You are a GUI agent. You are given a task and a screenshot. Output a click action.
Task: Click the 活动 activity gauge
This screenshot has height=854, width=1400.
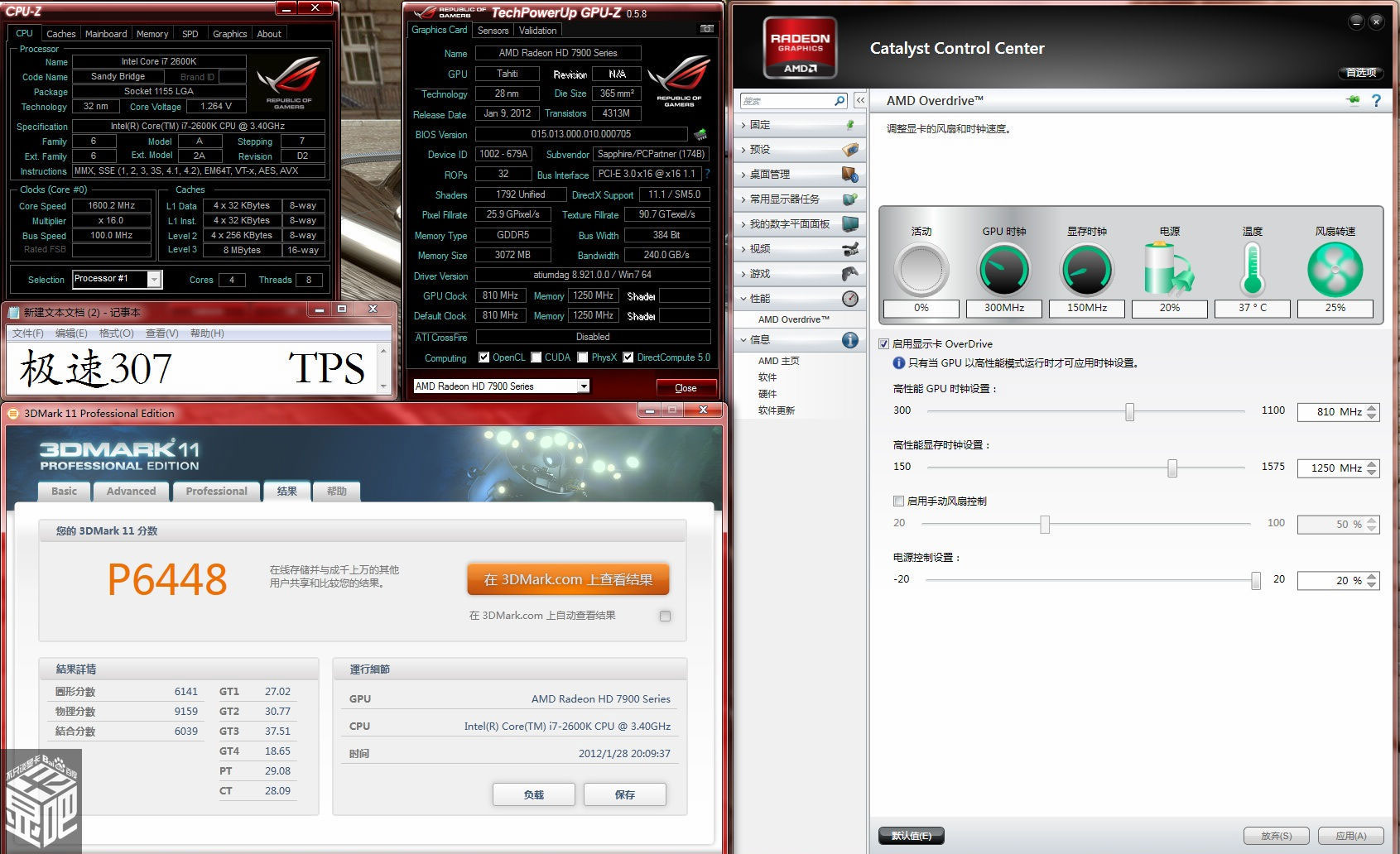pyautogui.click(x=921, y=270)
